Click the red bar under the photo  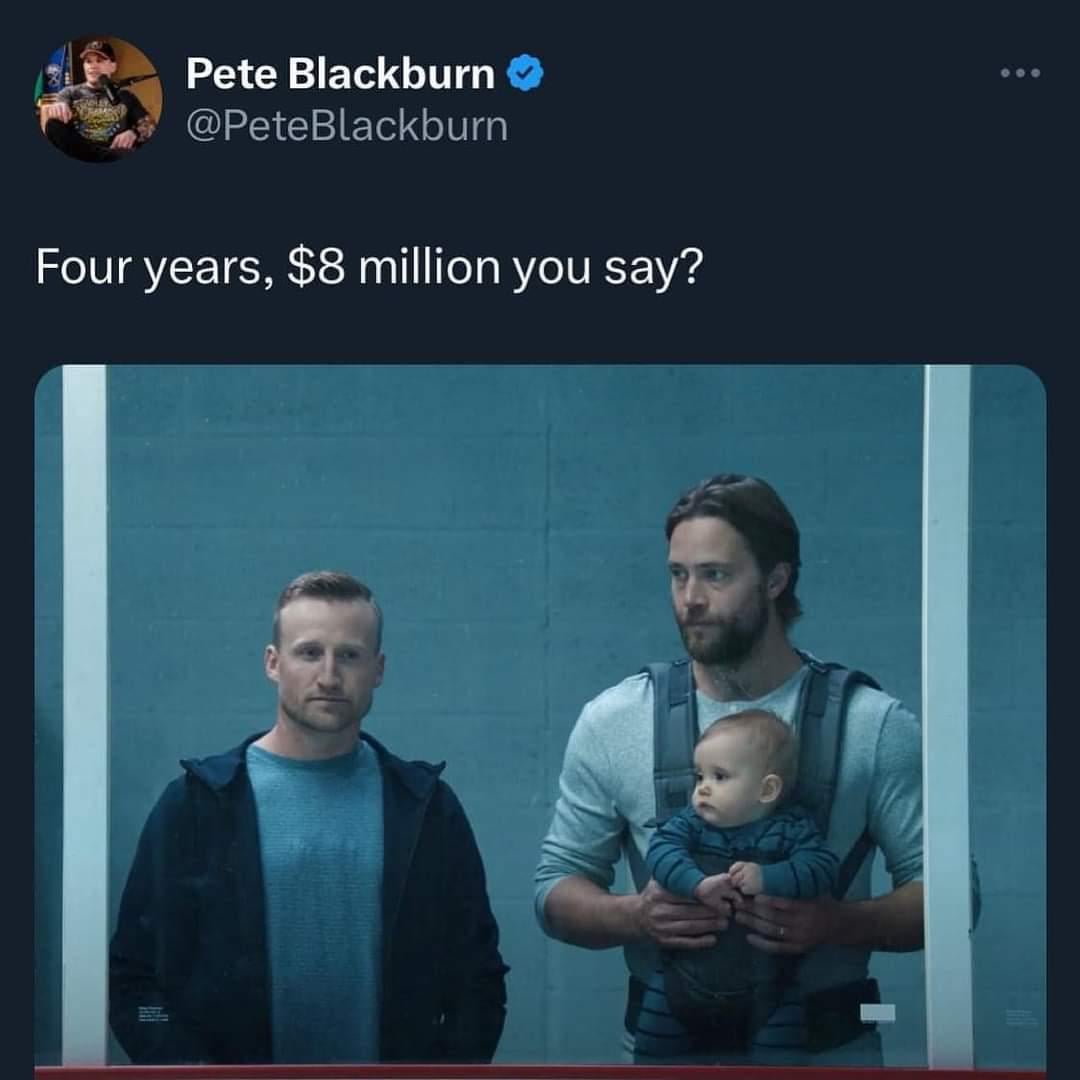[x=541, y=1072]
